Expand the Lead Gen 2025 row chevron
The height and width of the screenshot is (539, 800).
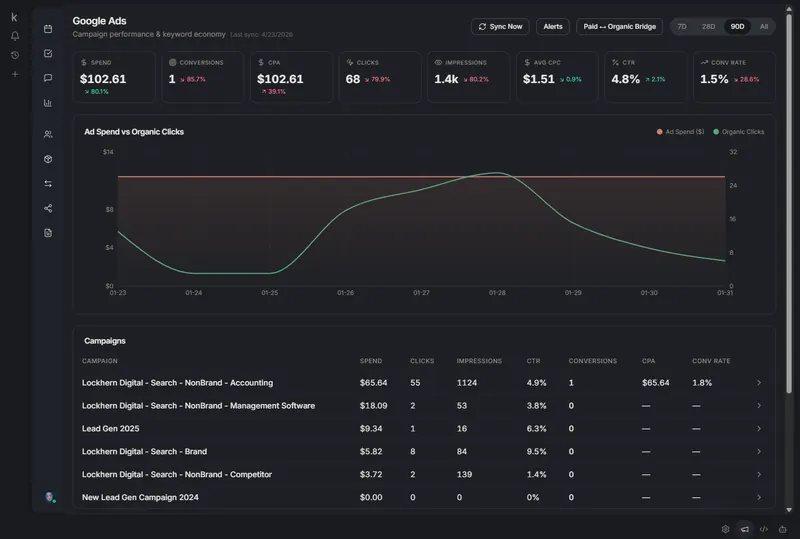(x=759, y=429)
